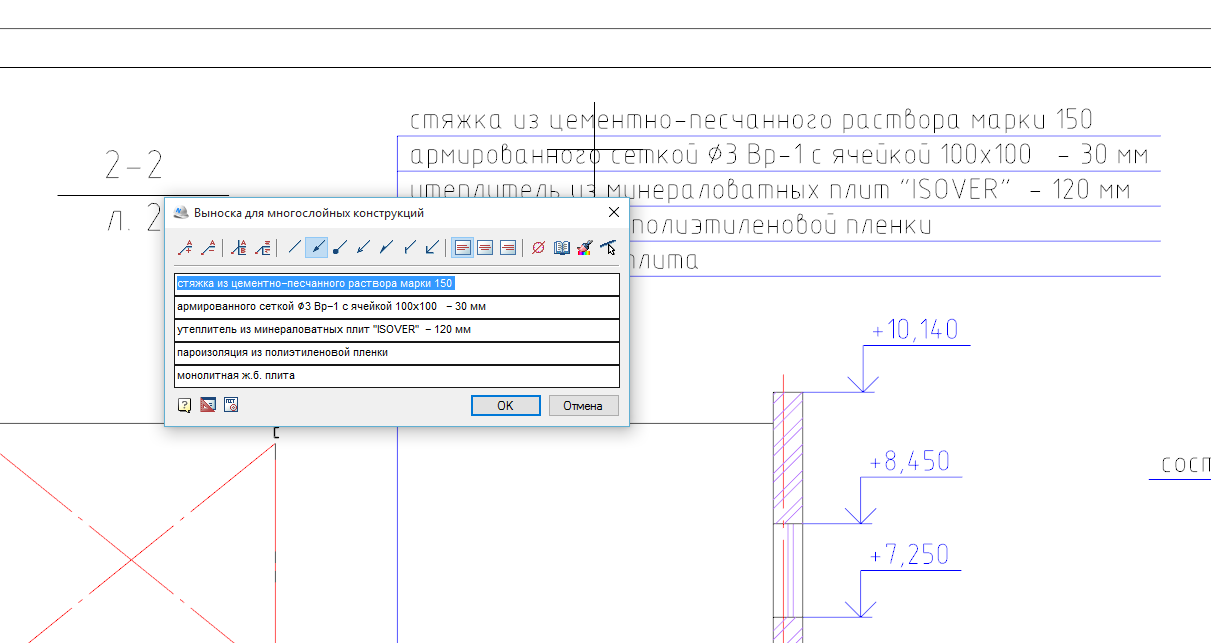The image size is (1211, 643).
Task: Click the 'армированного сеткой' text field
Action: [397, 307]
